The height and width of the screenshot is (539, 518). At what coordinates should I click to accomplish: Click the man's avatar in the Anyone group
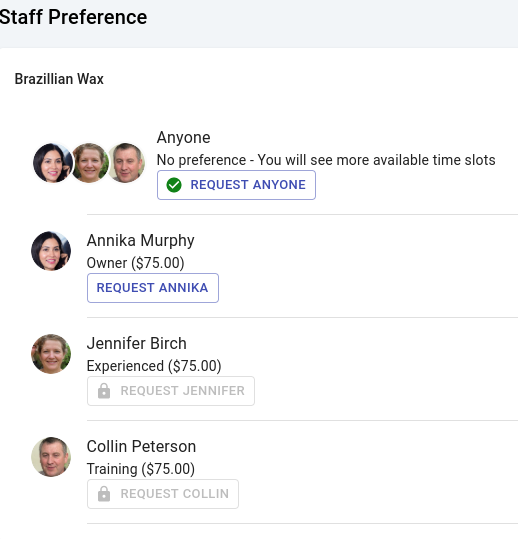pos(126,163)
